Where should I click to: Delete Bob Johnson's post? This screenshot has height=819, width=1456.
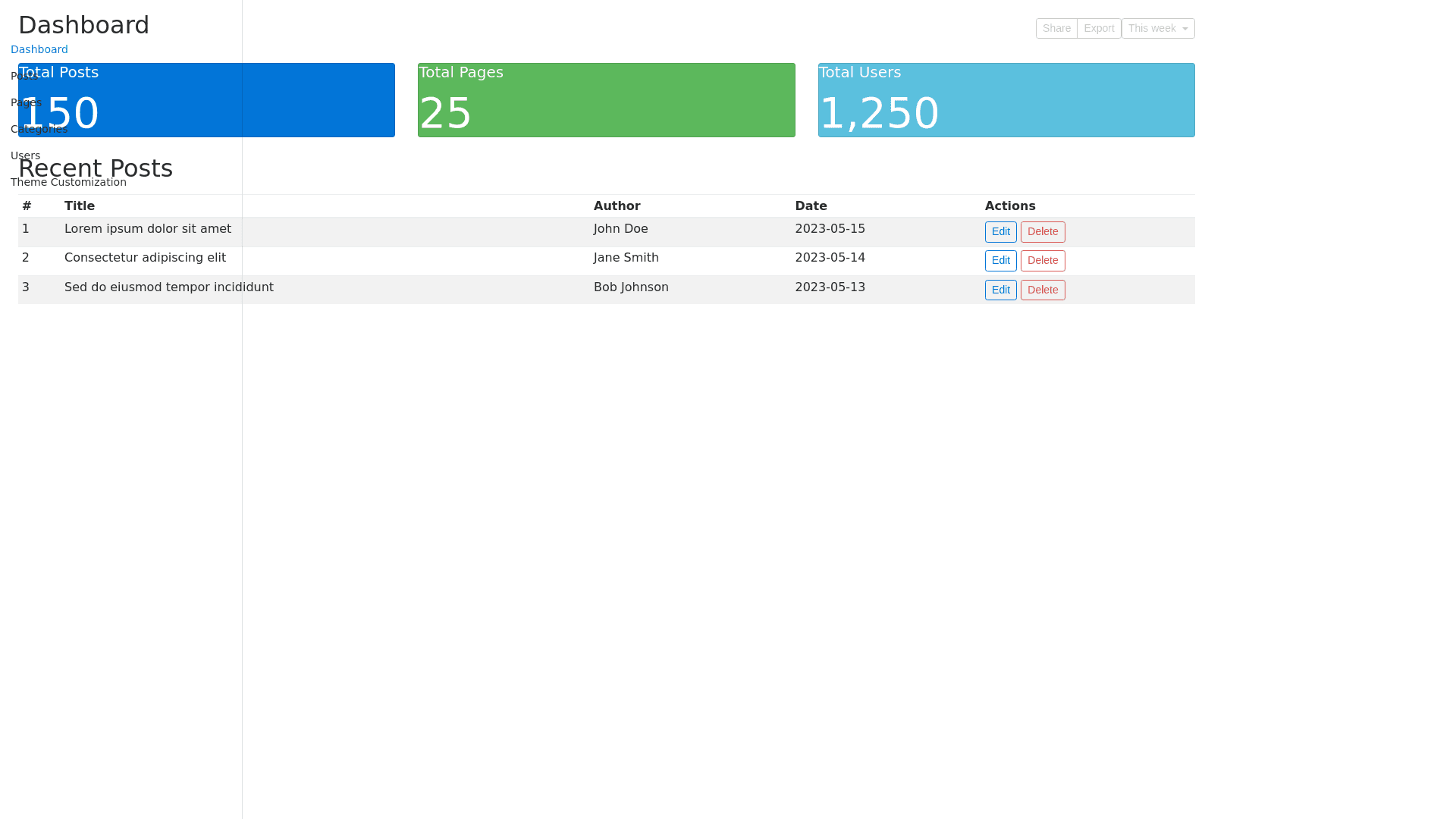(1042, 290)
